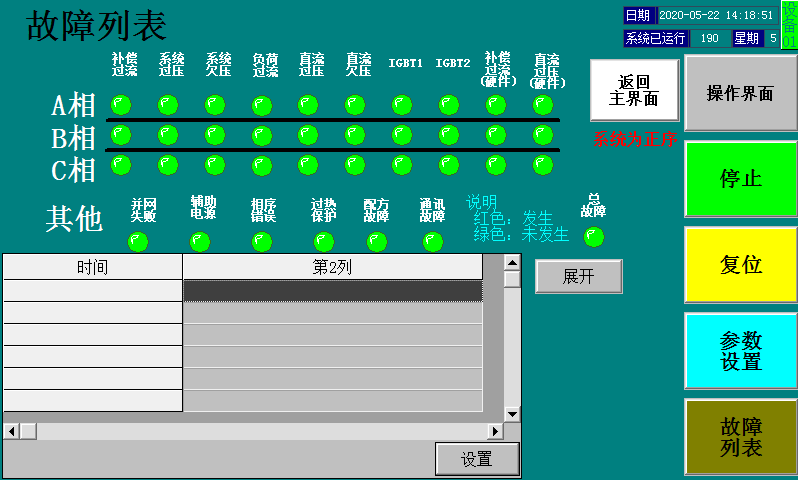The image size is (798, 480).
Task: Open the 参数设置 page
Action: coord(740,351)
